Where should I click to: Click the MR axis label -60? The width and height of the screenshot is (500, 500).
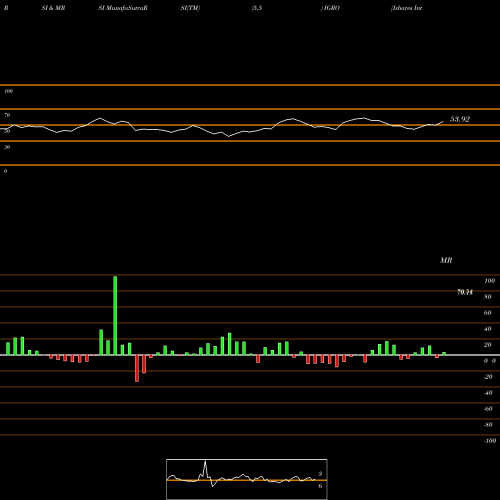click(488, 409)
